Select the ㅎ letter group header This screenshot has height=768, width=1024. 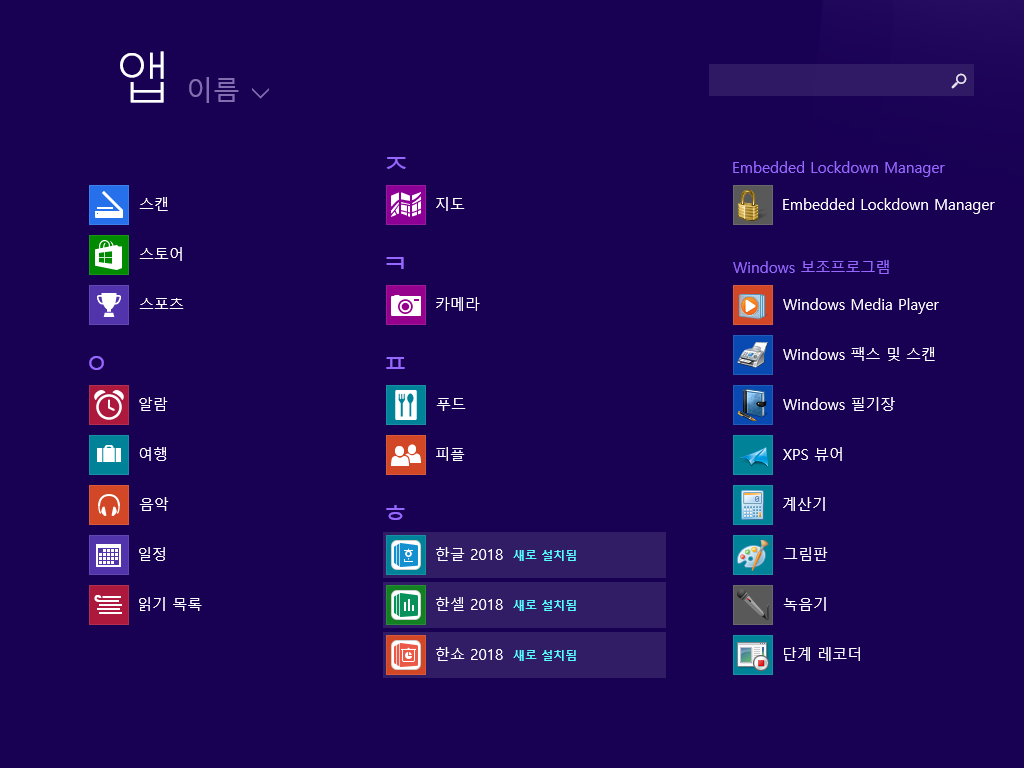click(395, 513)
